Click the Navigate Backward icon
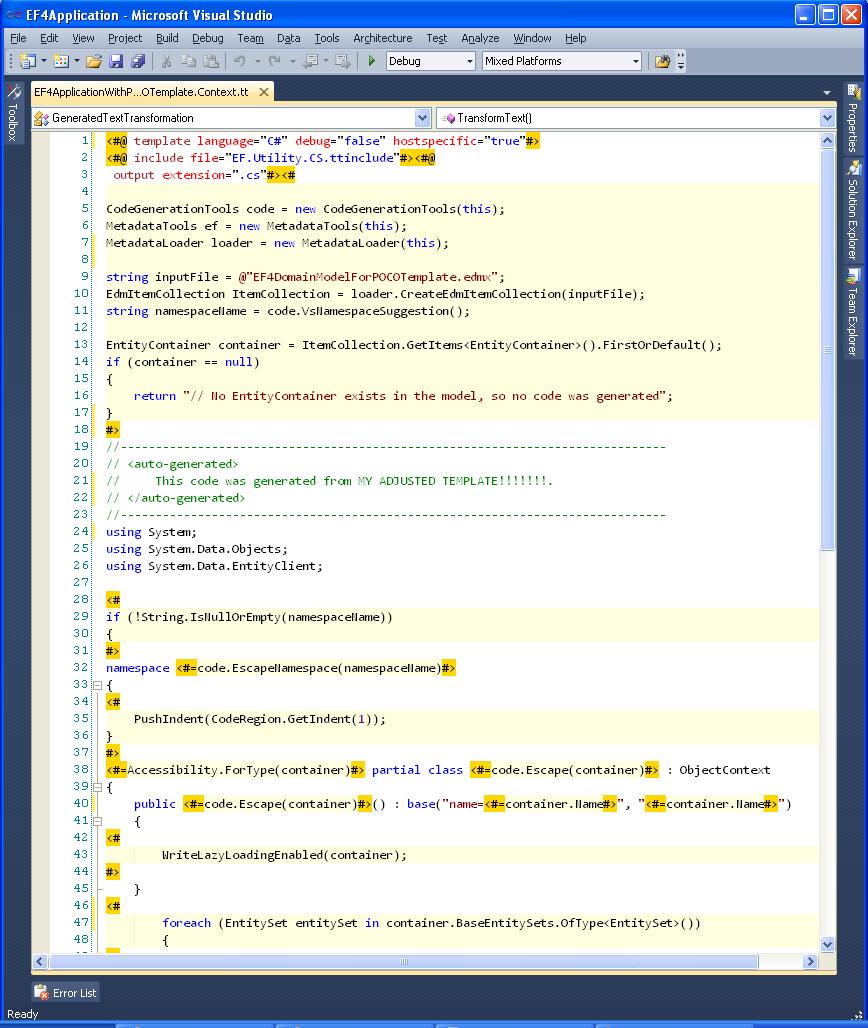This screenshot has width=868, height=1028. 311,61
